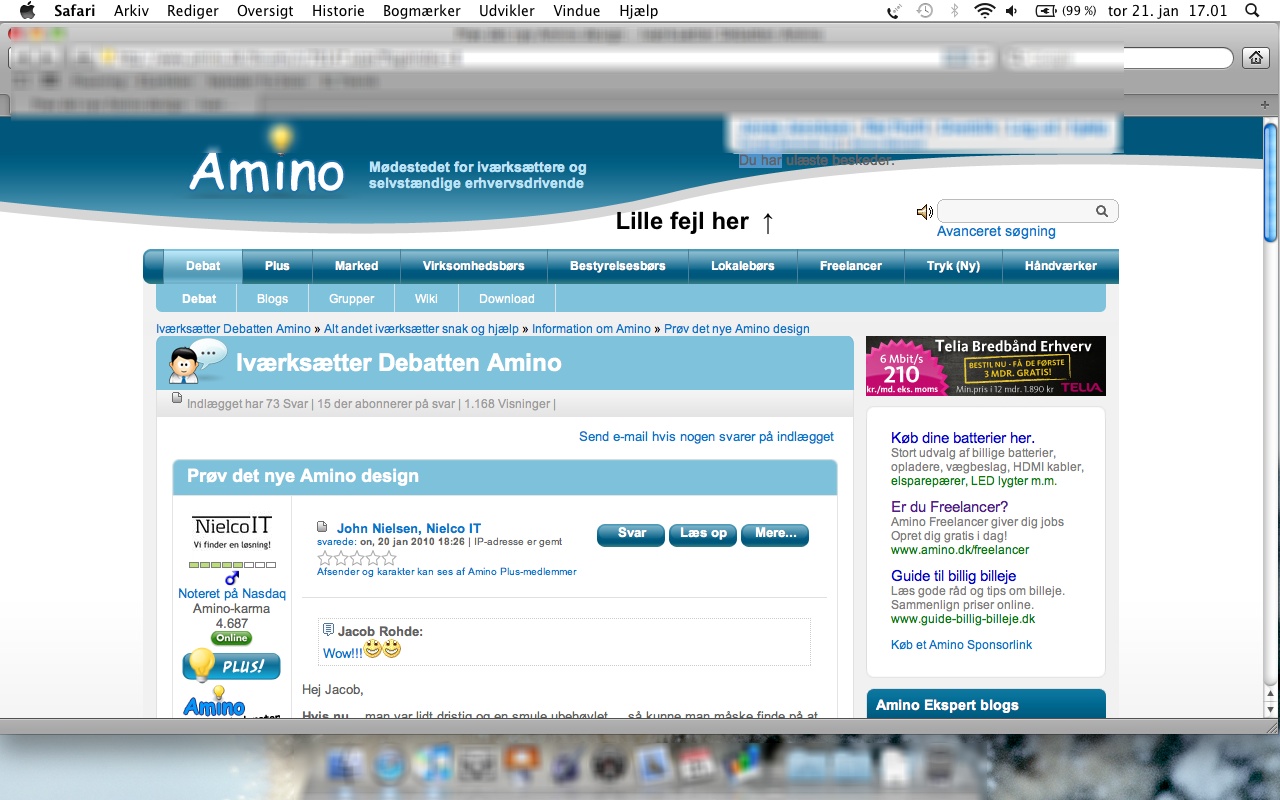Click the Noteret på Nasdaq link
The height and width of the screenshot is (800, 1280).
tap(232, 593)
